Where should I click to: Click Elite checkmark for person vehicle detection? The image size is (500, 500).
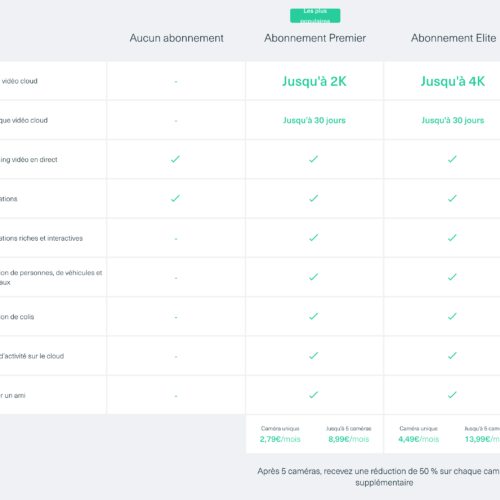pyautogui.click(x=452, y=277)
